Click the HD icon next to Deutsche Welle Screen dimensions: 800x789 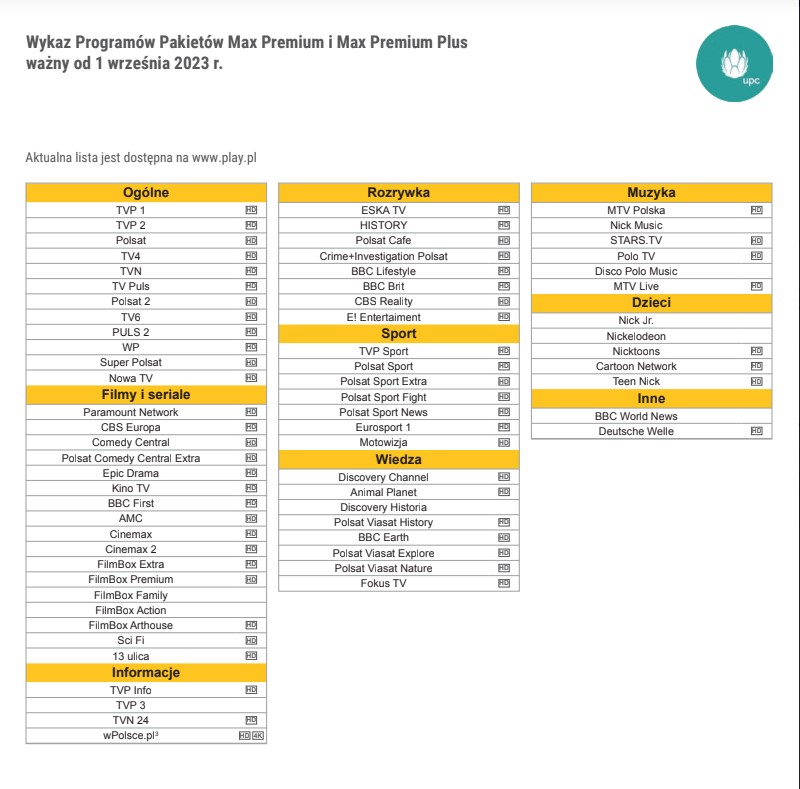click(x=757, y=431)
